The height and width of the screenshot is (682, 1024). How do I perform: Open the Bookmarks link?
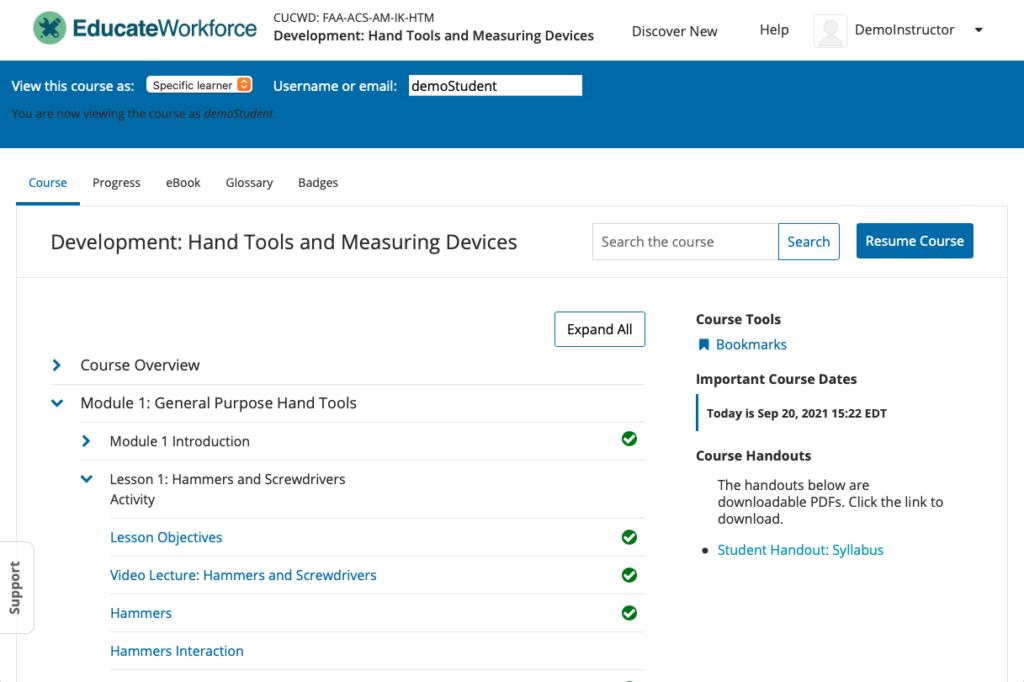[751, 344]
